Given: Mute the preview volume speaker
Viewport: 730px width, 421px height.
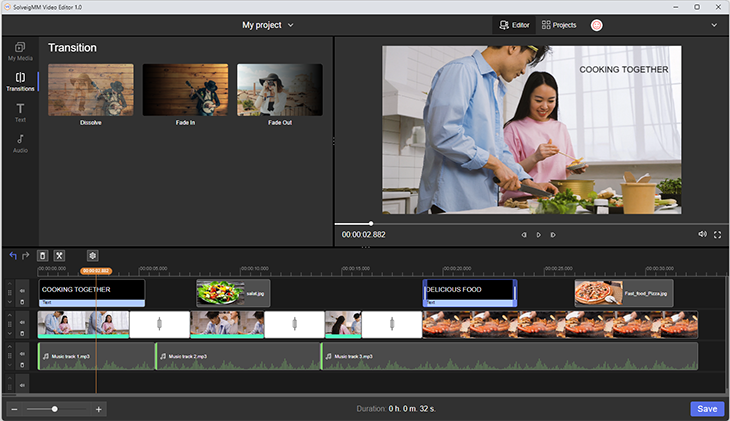Looking at the screenshot, I should tap(702, 235).
